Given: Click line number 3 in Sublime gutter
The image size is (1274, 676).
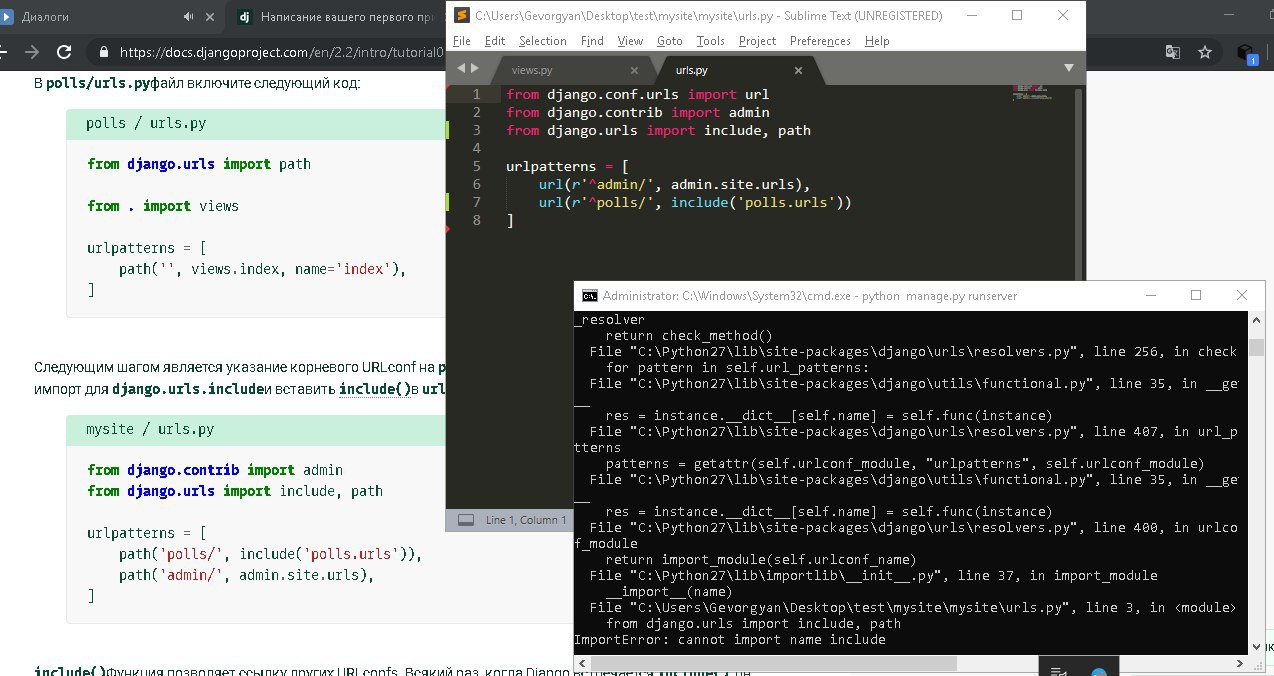Looking at the screenshot, I should click(477, 130).
